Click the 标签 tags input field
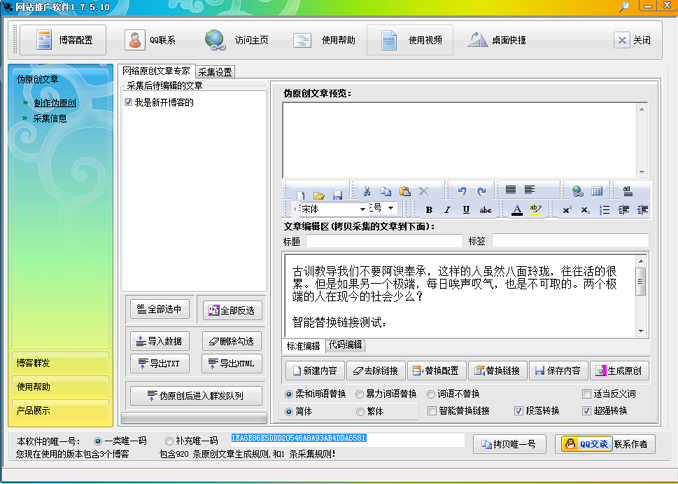Image resolution: width=678 pixels, height=484 pixels. pos(570,241)
